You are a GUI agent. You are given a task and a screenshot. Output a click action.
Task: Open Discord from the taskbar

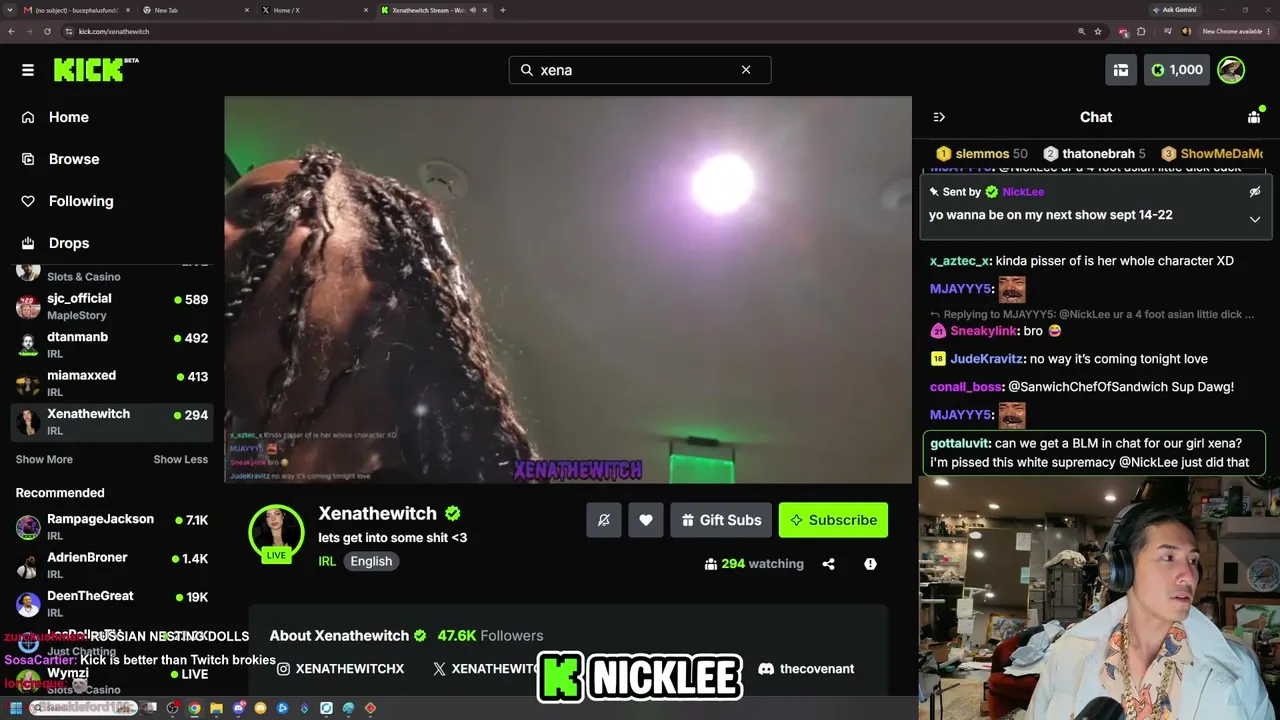pos(239,708)
